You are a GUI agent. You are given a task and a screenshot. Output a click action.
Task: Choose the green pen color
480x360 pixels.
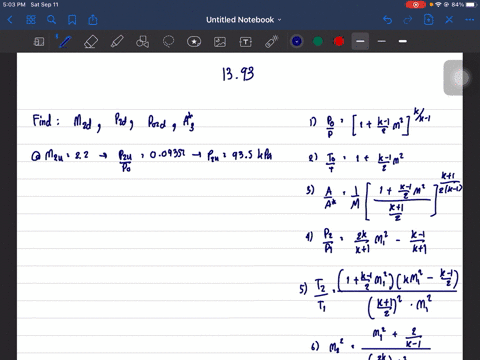pos(318,41)
